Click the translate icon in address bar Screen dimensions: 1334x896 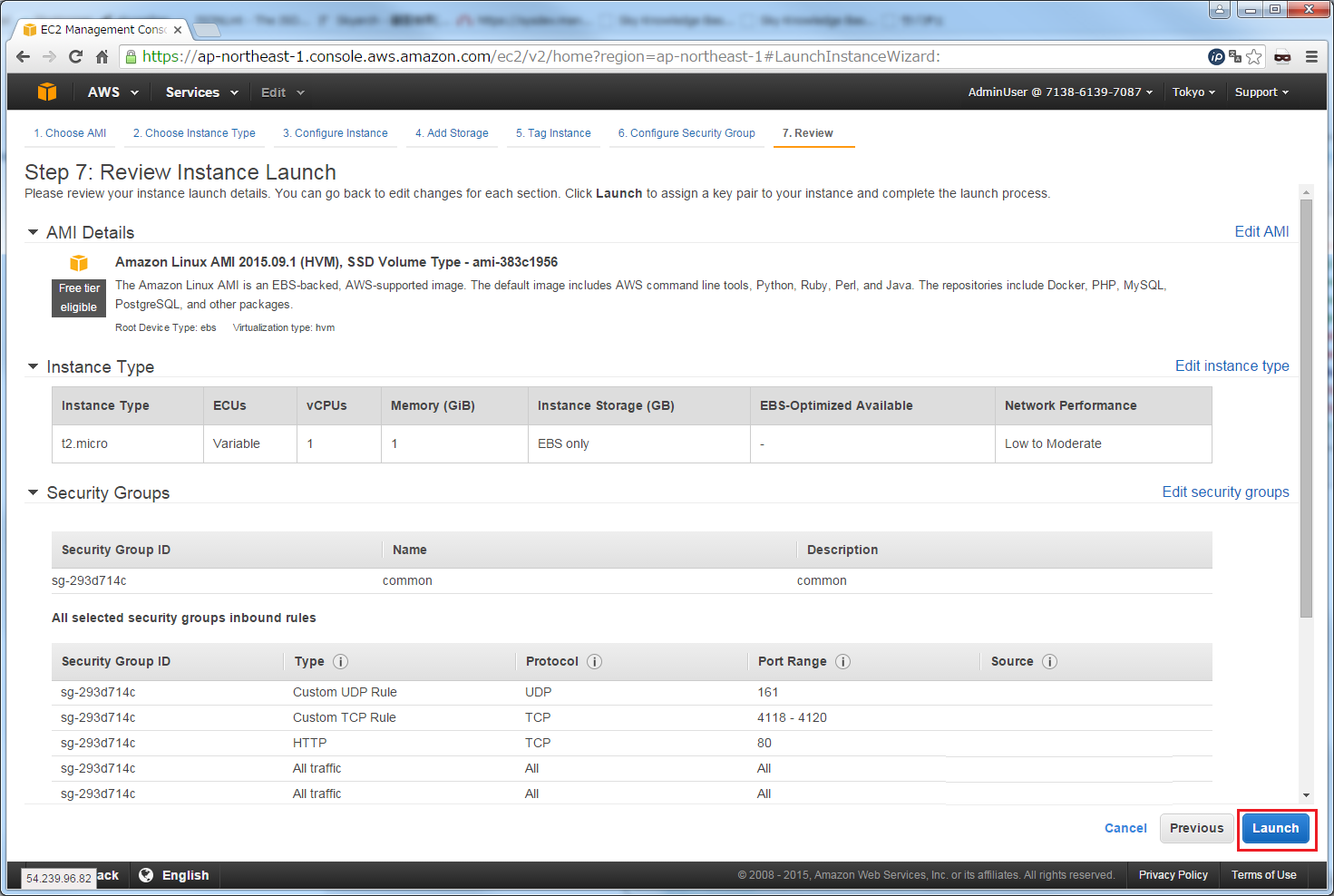[x=1235, y=56]
